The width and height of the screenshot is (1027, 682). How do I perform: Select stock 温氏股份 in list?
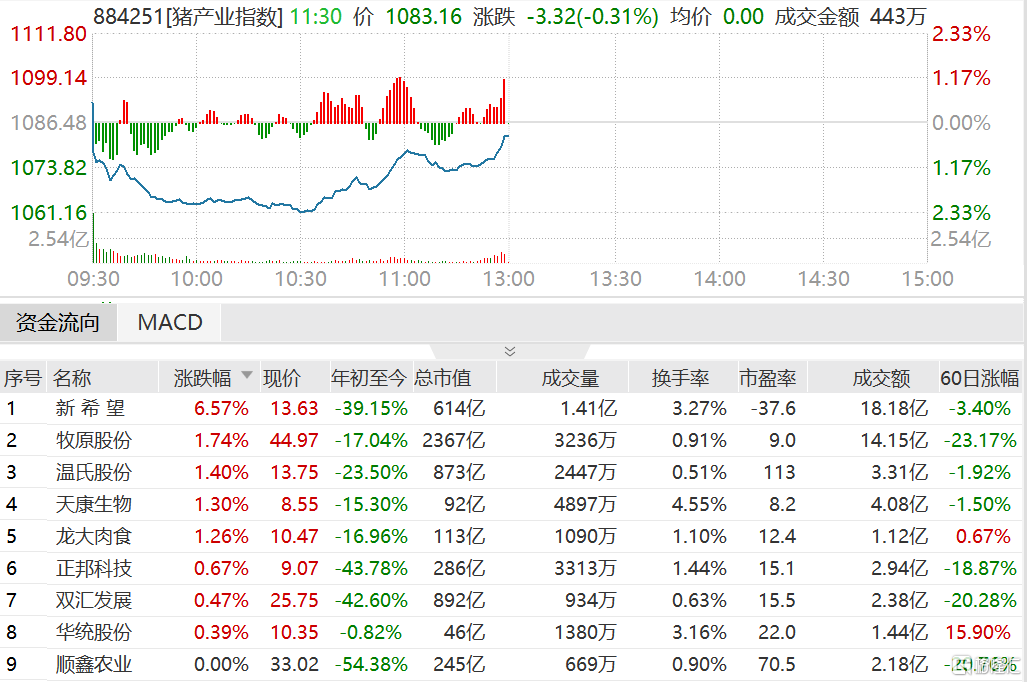(94, 472)
